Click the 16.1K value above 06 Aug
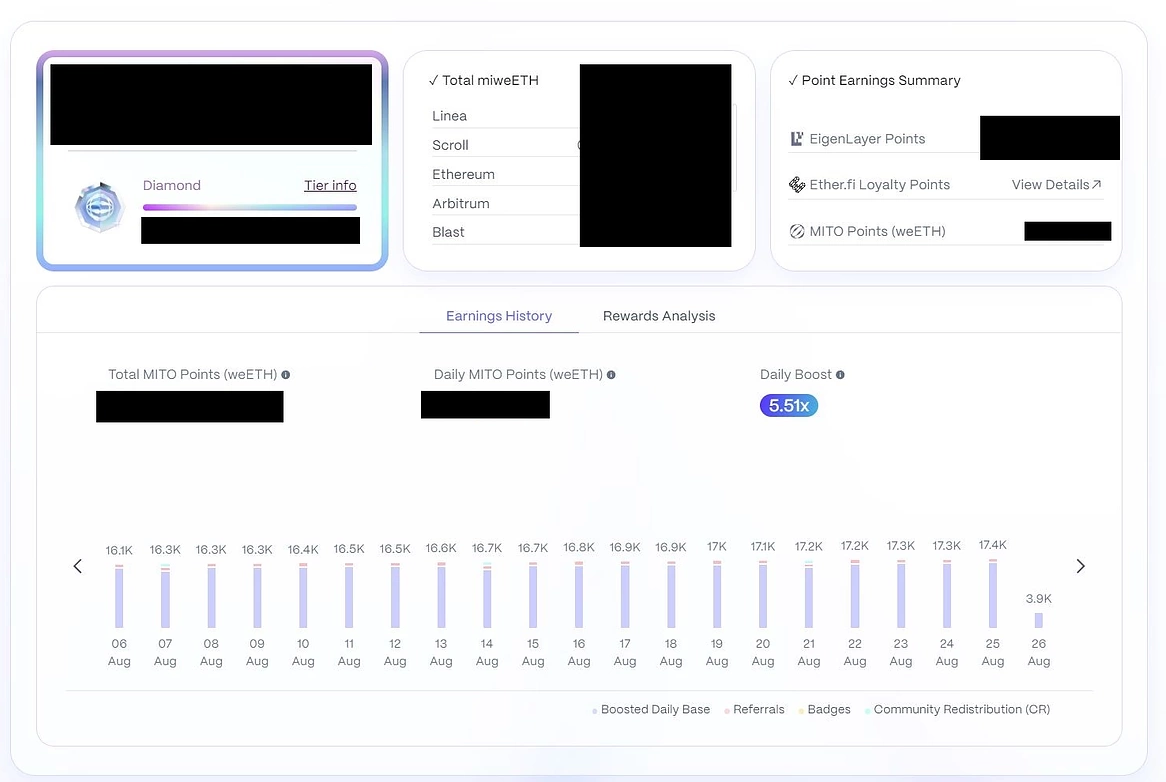The image size is (1166, 782). (x=119, y=550)
